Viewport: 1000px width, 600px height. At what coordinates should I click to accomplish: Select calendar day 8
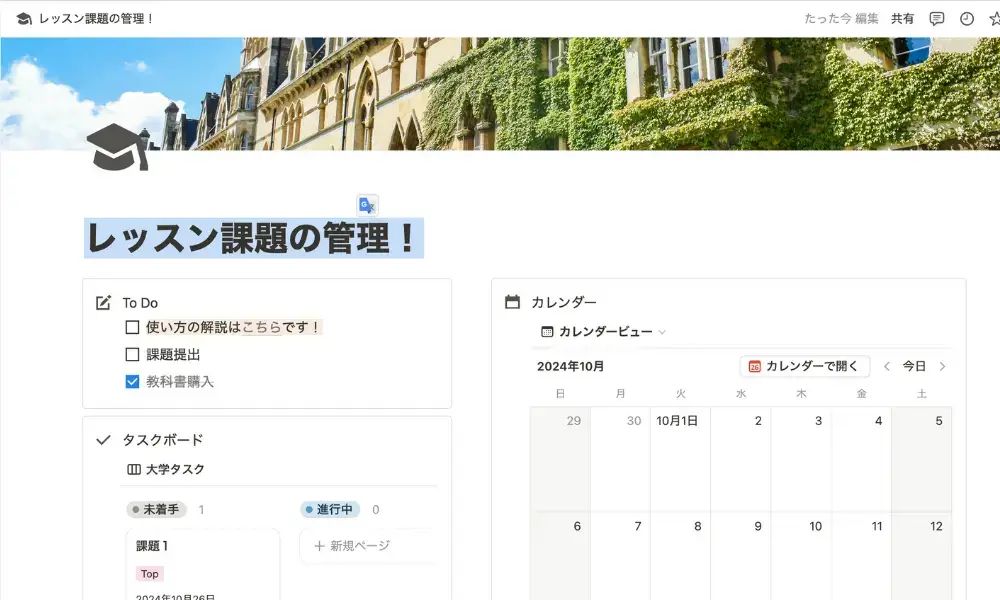click(x=680, y=556)
